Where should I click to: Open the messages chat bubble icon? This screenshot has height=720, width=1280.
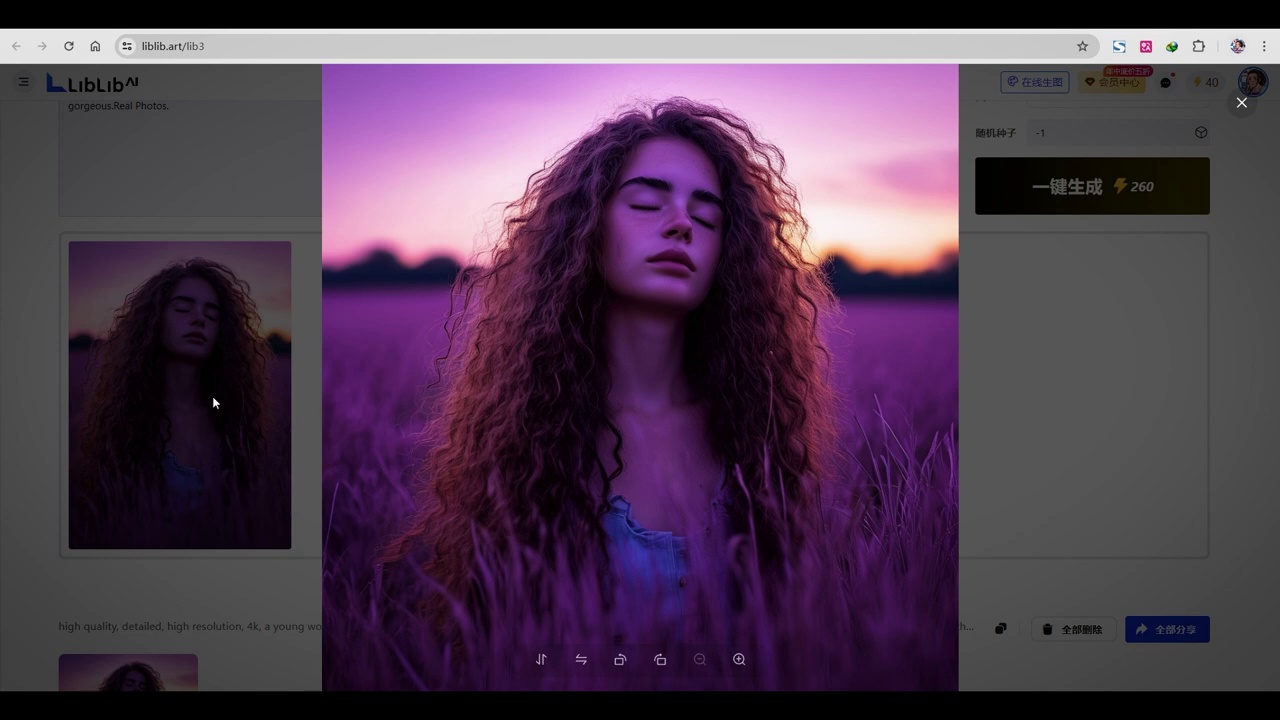coord(1166,82)
